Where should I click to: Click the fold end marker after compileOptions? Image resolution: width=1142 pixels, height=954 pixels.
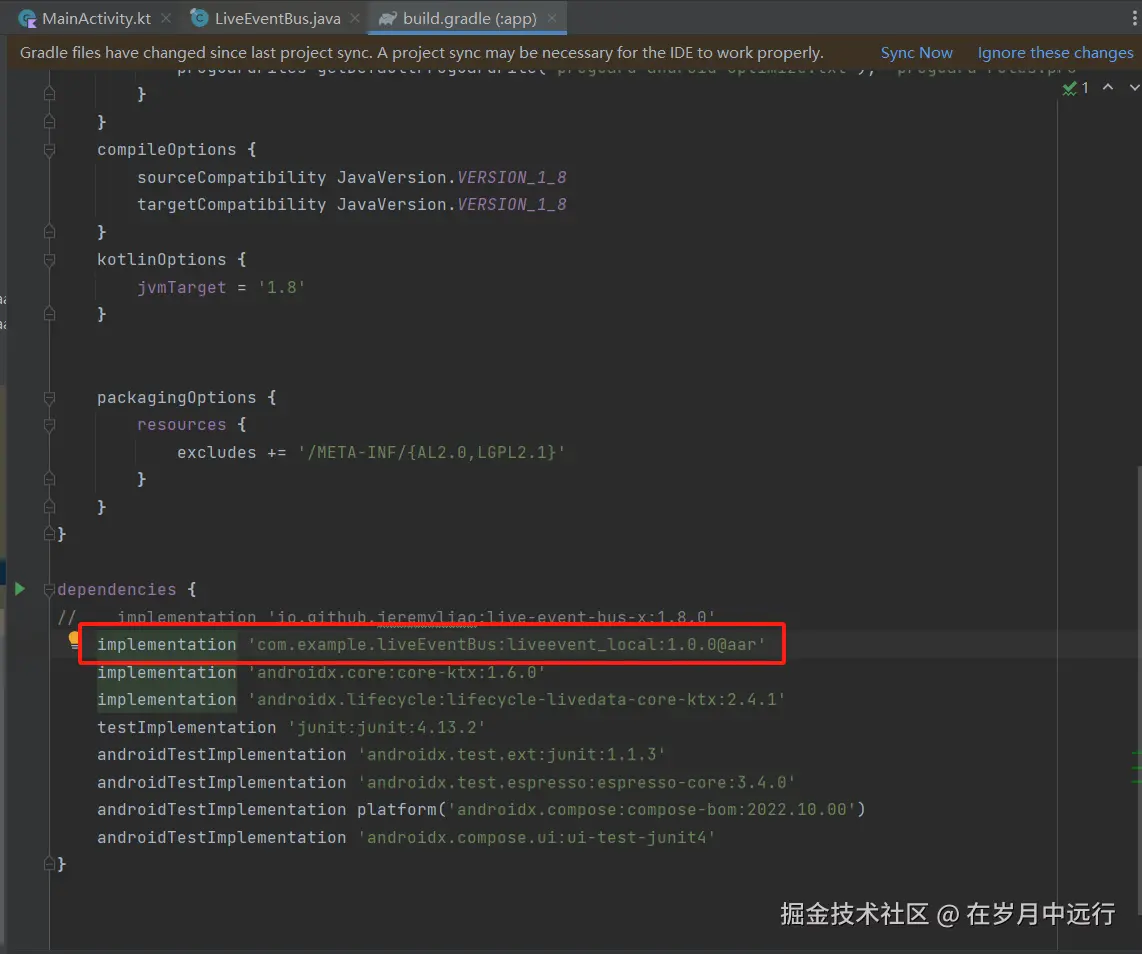(x=50, y=232)
